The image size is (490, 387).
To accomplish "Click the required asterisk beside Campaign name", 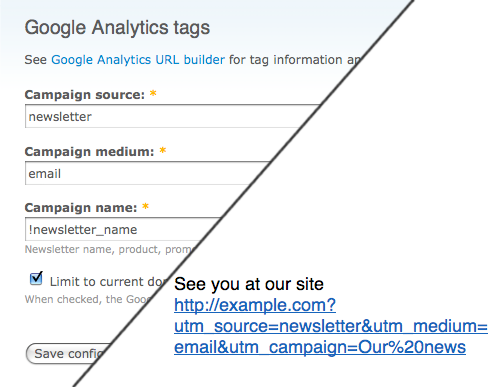I will pos(145,206).
